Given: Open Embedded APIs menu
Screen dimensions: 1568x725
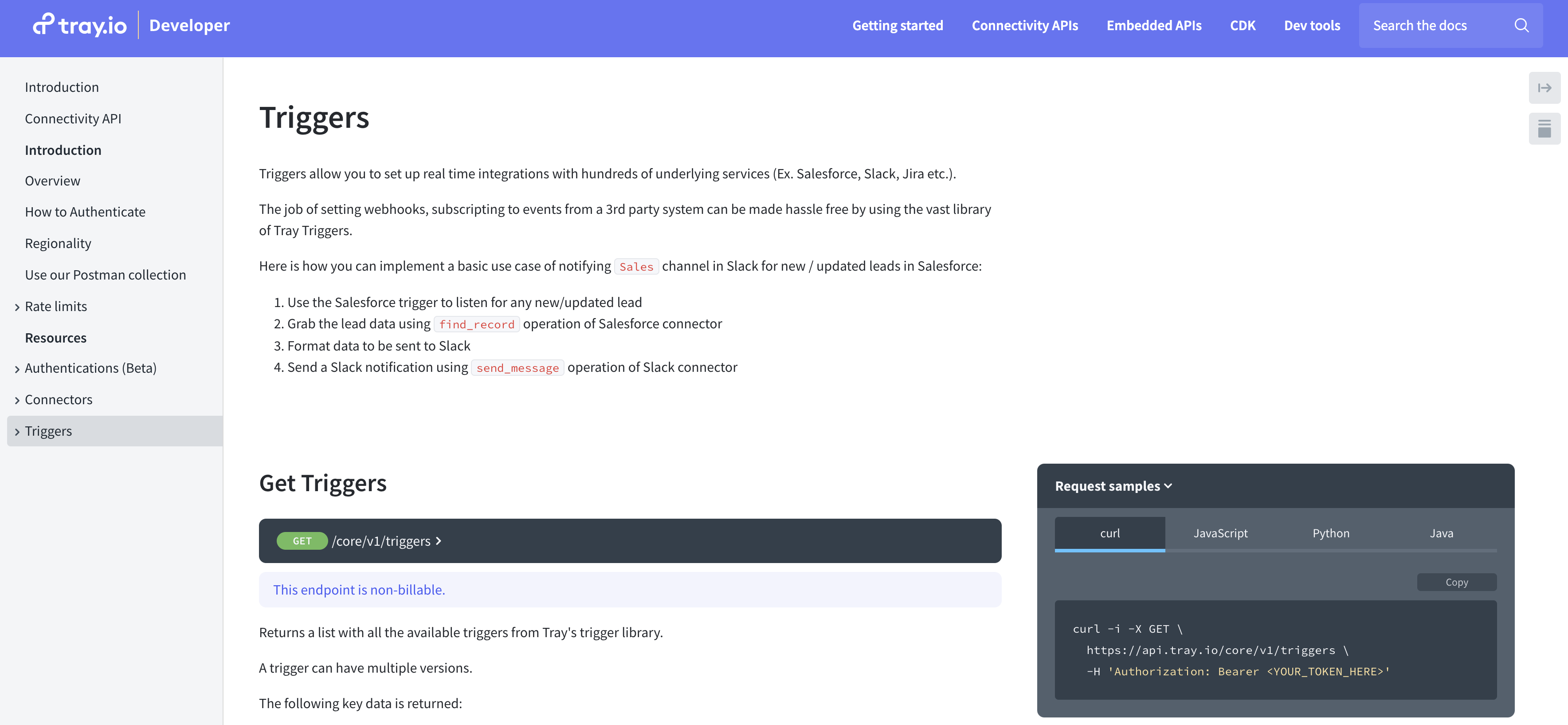Looking at the screenshot, I should click(x=1153, y=25).
